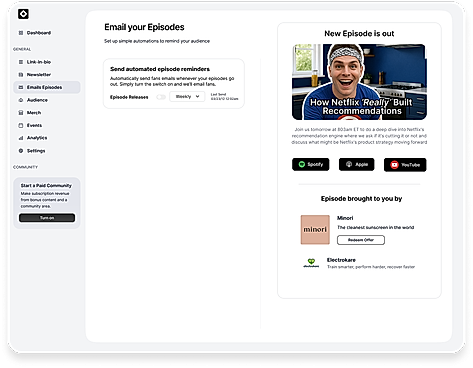The image size is (473, 368).
Task: Click the Electrokare sponsor name
Action: pyautogui.click(x=341, y=260)
